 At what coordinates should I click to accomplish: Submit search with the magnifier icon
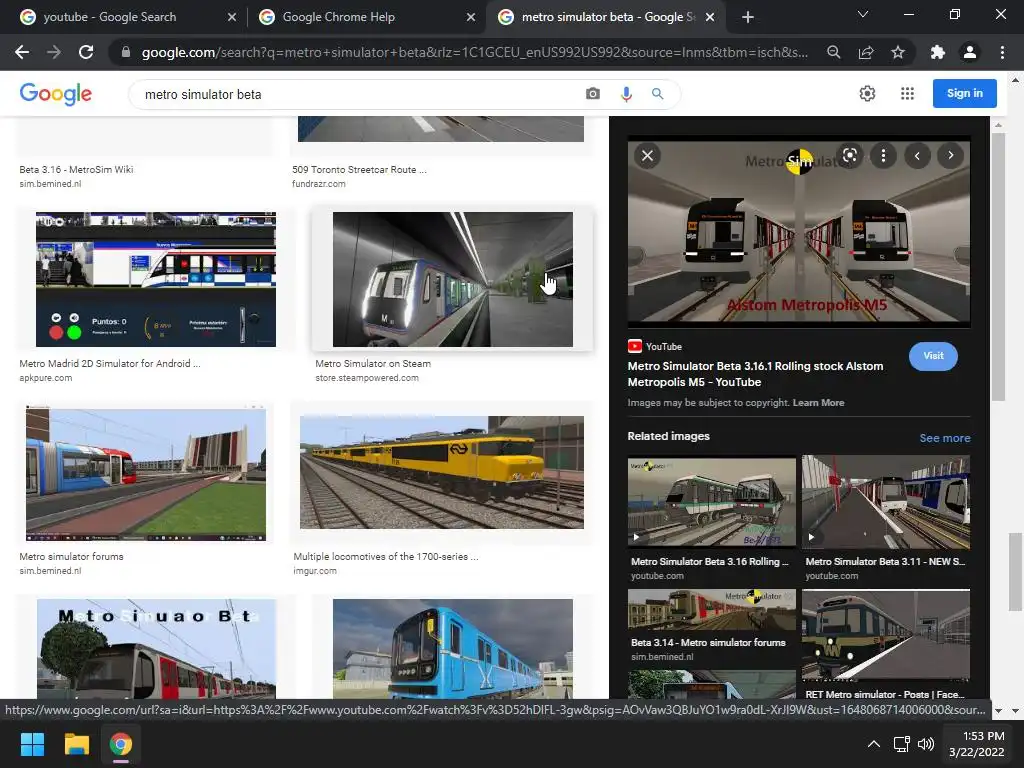658,94
